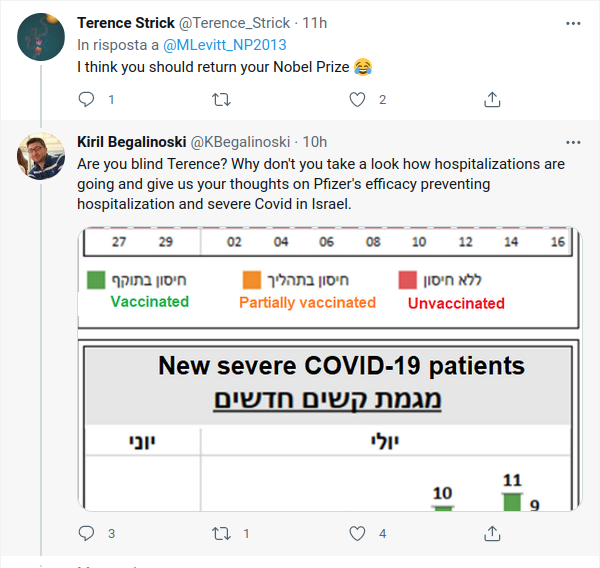Viewport: 600px width, 568px height.
Task: Open the 11h timestamp on Terence's tweet
Action: [317, 23]
